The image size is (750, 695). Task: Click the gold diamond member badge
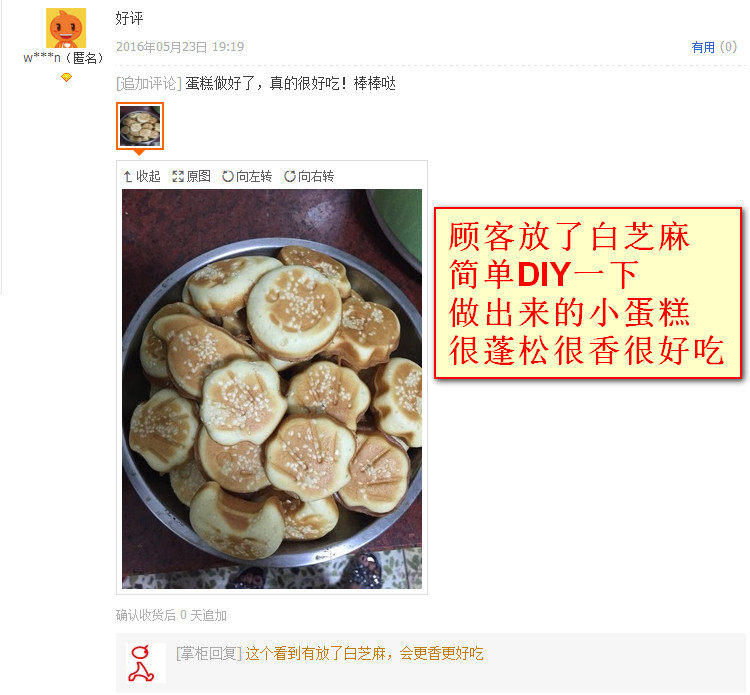[x=66, y=77]
